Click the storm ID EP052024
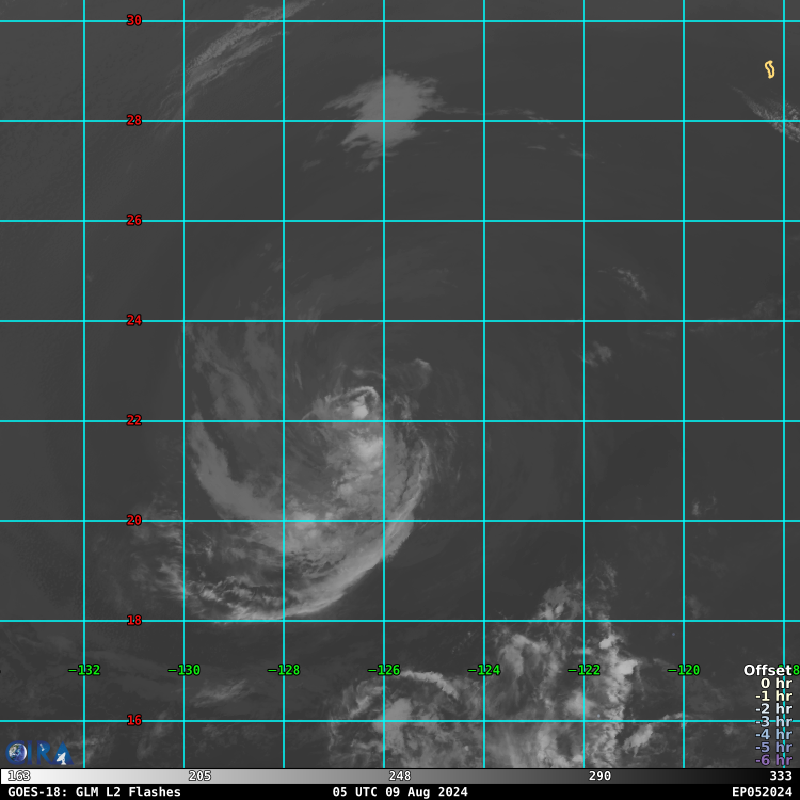Viewport: 800px width, 800px height. tap(762, 792)
